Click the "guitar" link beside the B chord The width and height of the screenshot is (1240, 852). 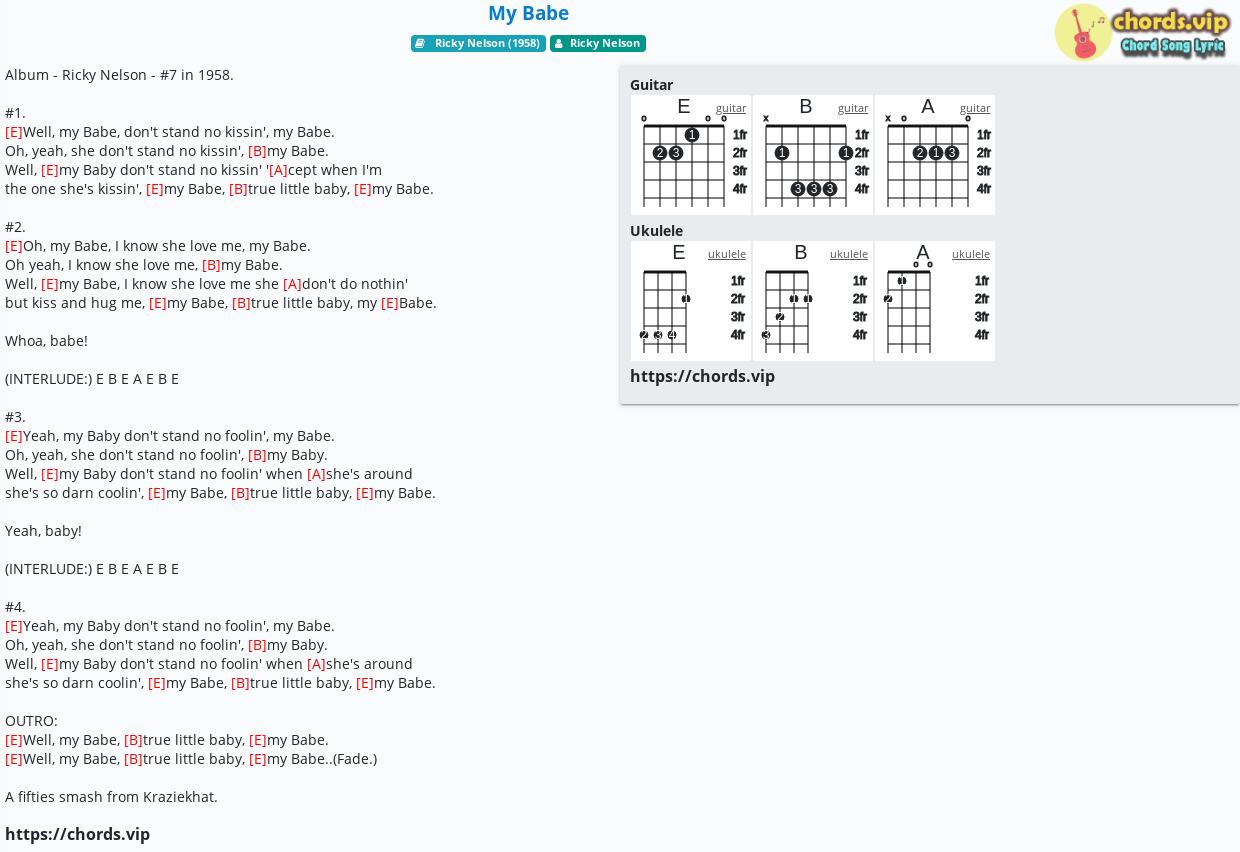[x=853, y=108]
